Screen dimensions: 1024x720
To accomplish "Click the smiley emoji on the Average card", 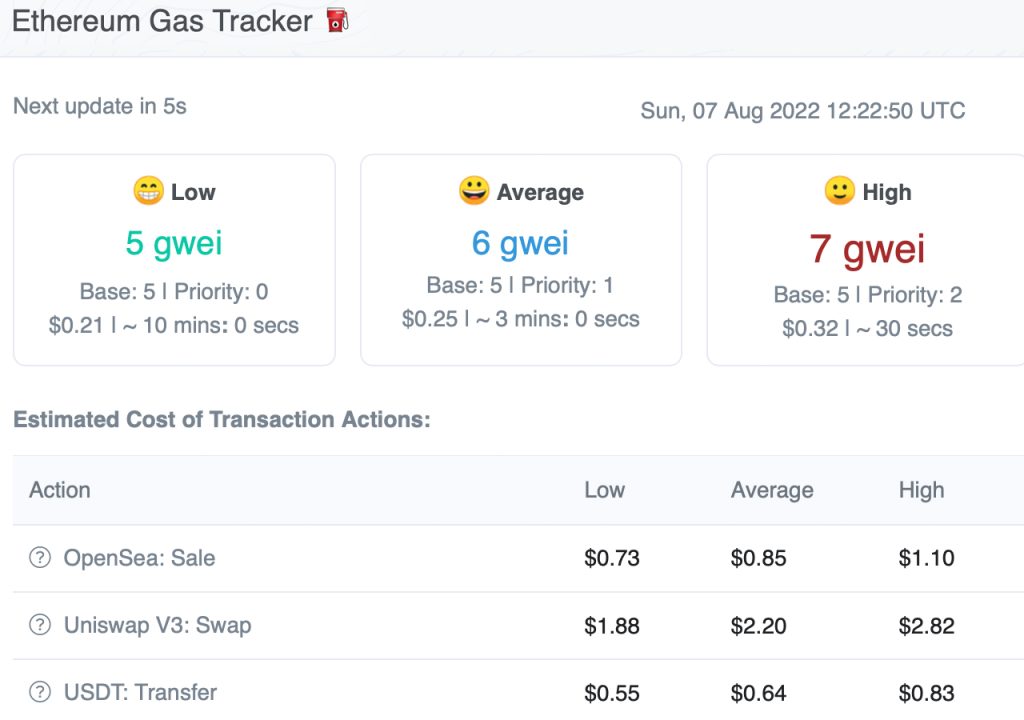I will [477, 192].
